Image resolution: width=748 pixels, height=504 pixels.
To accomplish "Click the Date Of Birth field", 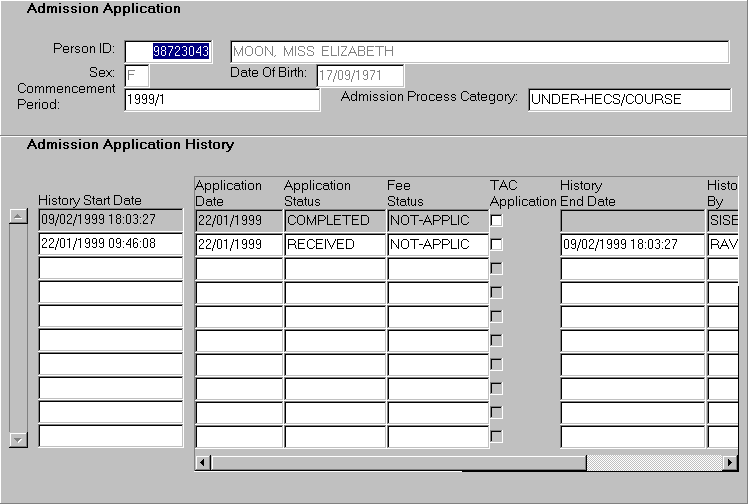I will tap(360, 76).
